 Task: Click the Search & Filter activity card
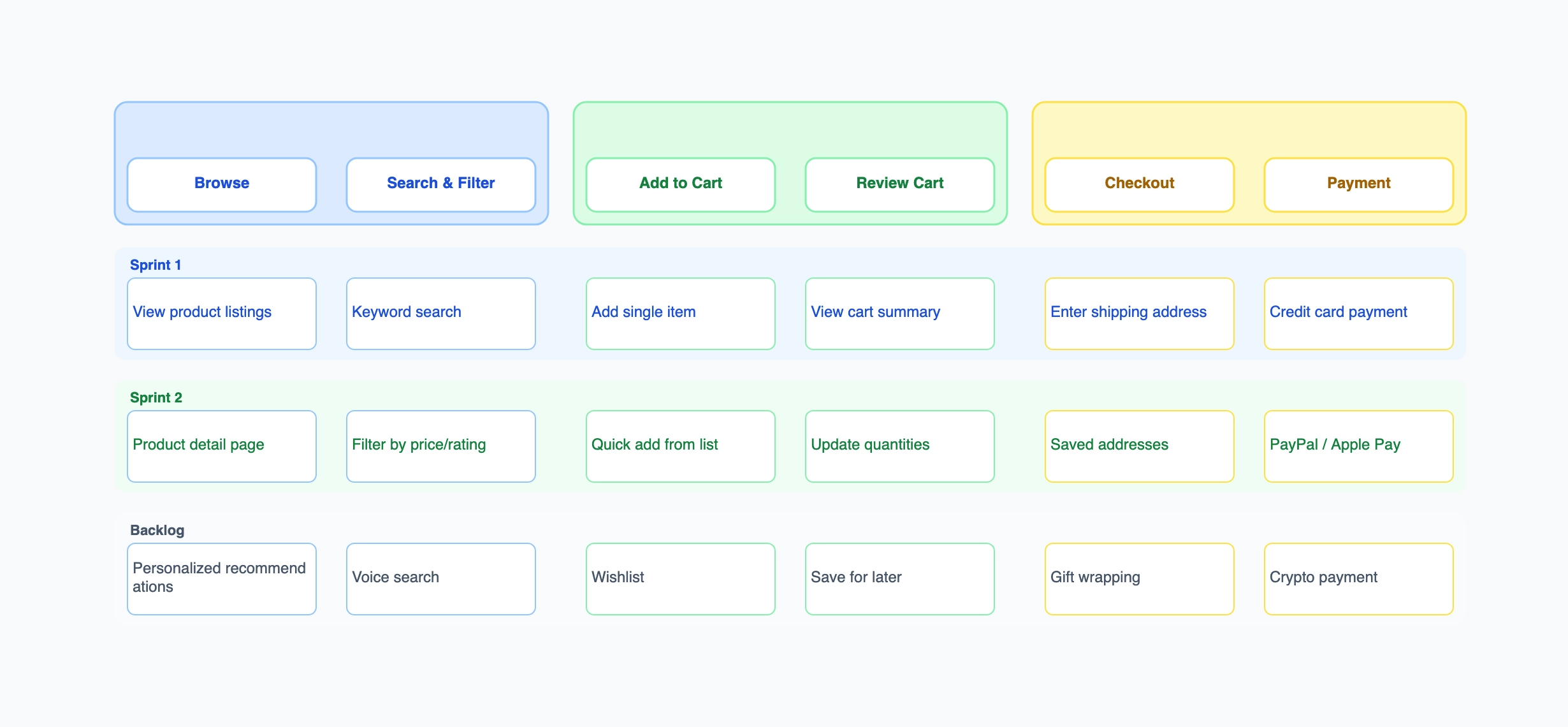coord(440,184)
